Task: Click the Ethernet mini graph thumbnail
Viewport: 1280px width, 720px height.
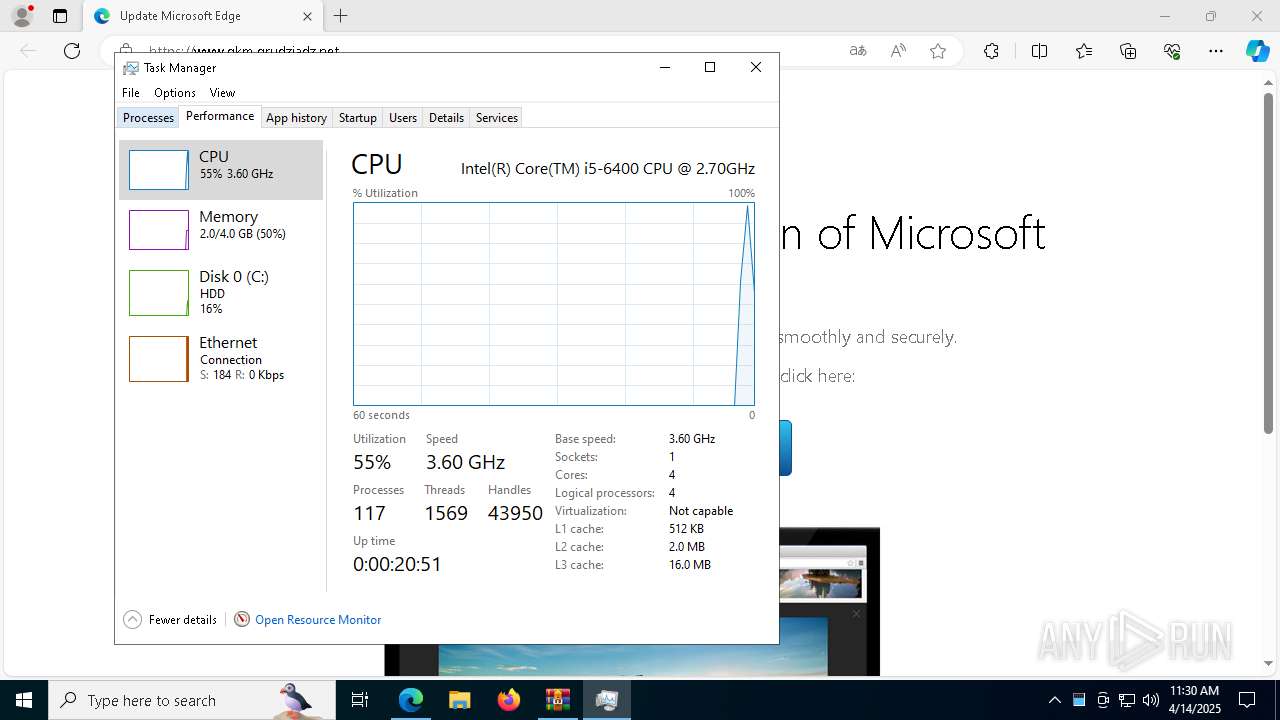Action: pyautogui.click(x=159, y=359)
